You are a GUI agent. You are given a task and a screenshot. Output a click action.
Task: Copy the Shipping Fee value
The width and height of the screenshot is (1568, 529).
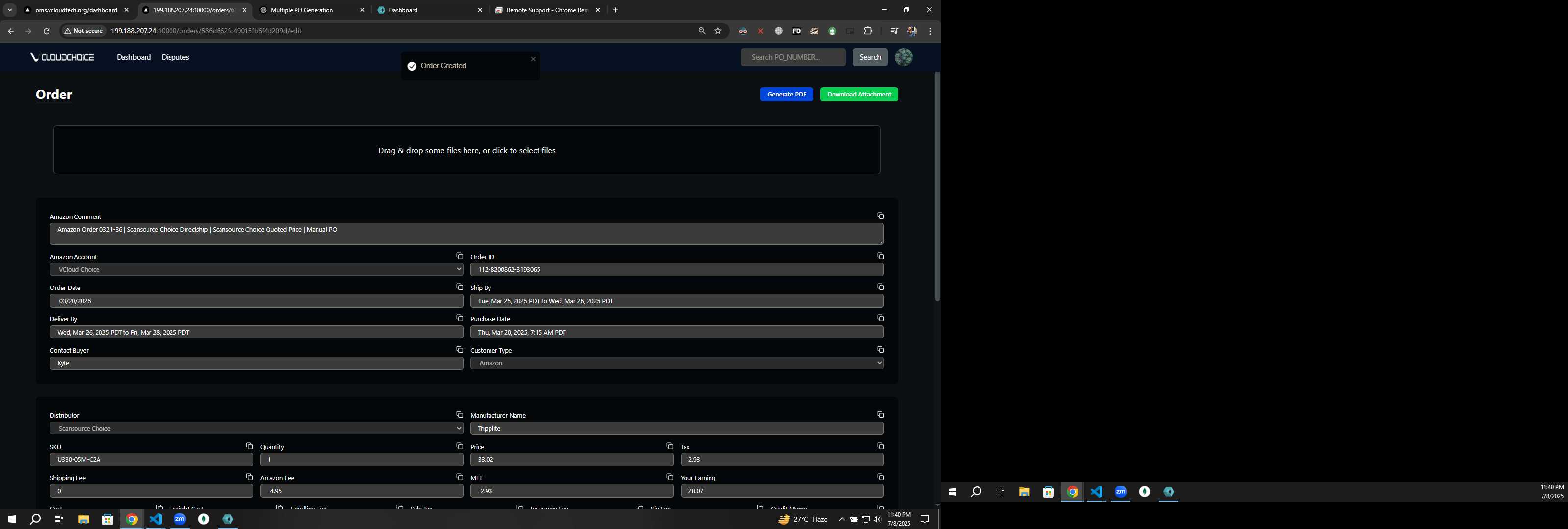click(x=249, y=477)
